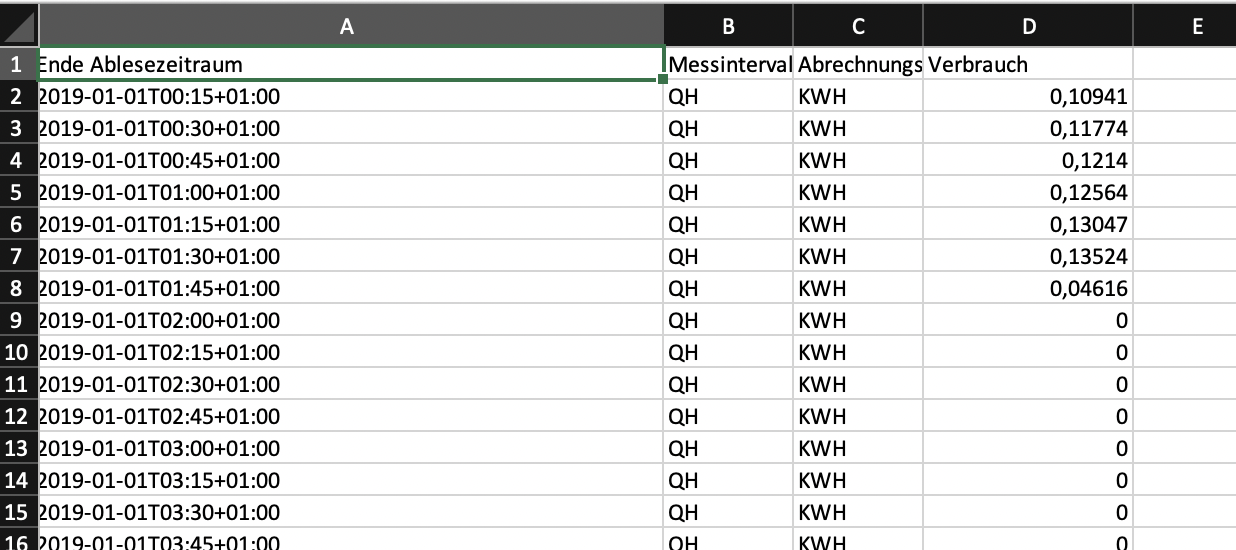Select cell containing 0,10941
The width and height of the screenshot is (1236, 550).
point(1028,96)
